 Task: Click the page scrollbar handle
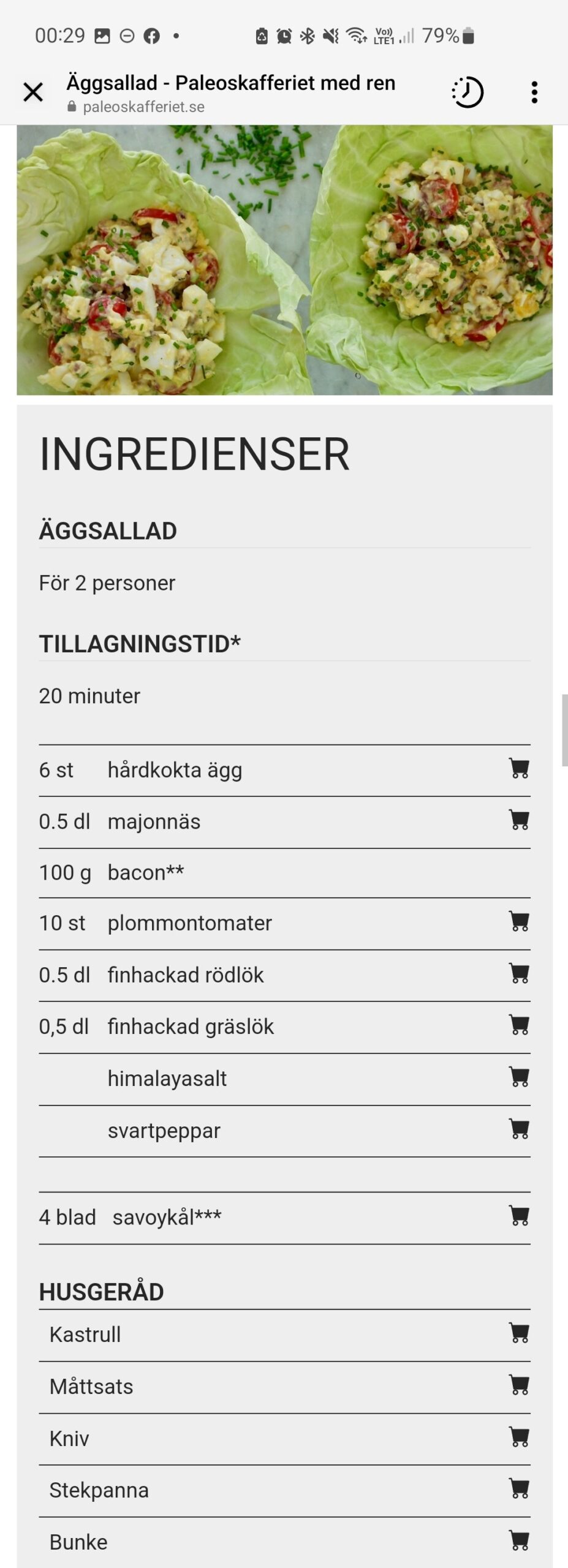tap(565, 730)
